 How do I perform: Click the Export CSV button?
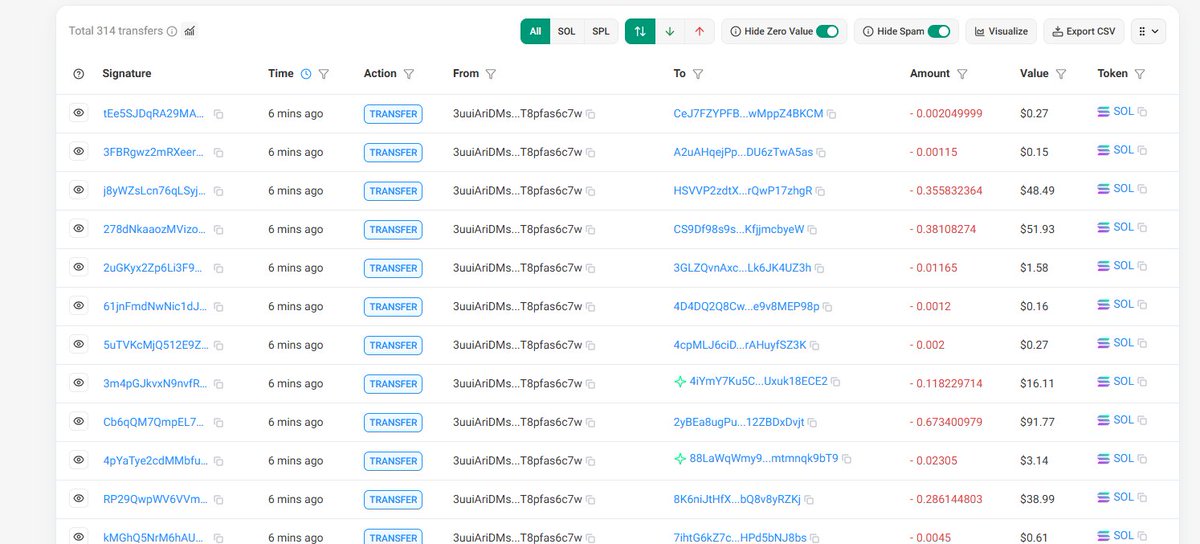pyautogui.click(x=1083, y=31)
